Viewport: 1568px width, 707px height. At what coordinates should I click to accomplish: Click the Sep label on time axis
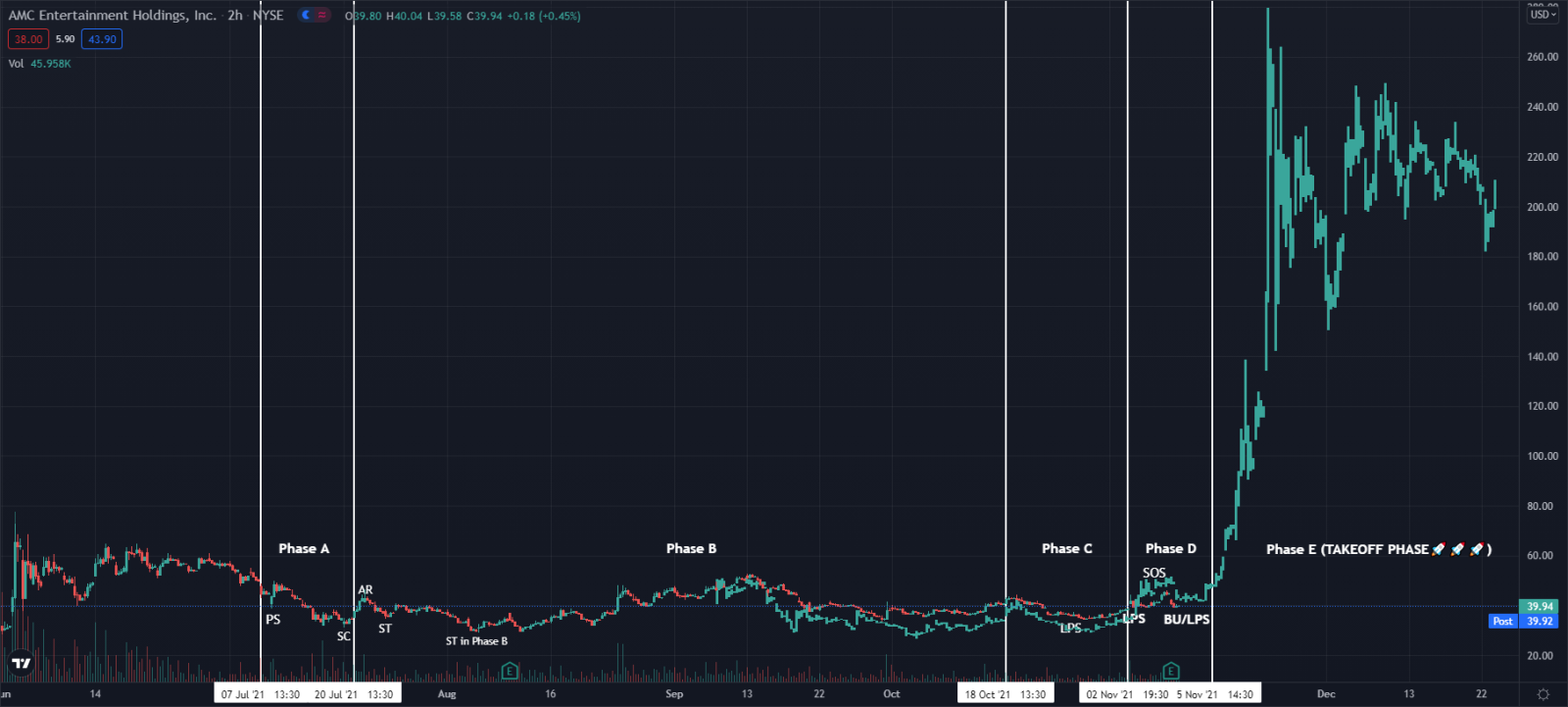pyautogui.click(x=674, y=694)
